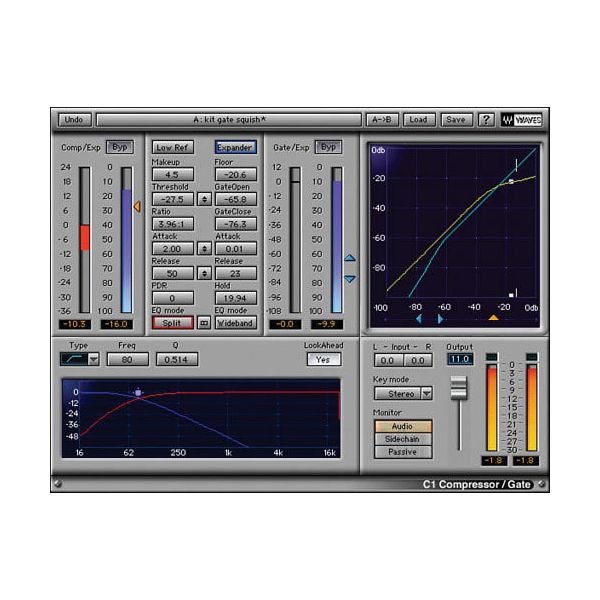The image size is (600, 600).
Task: Click the Ratio value field
Action: tap(171, 224)
